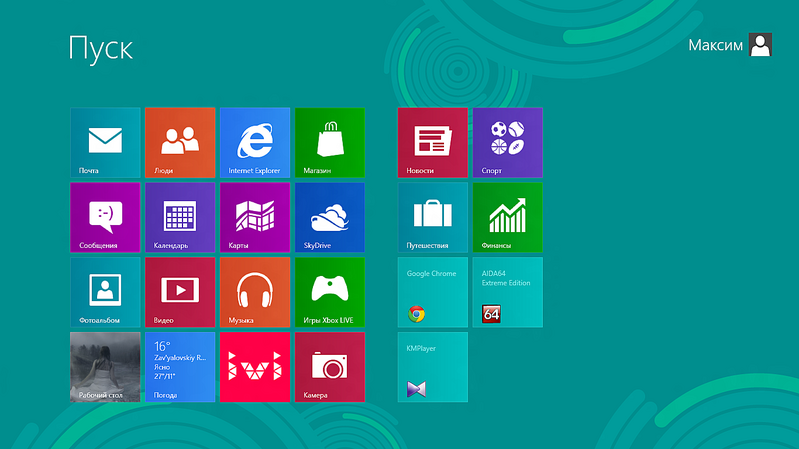This screenshot has height=449, width=799.
Task: Open the Магазин store tile
Action: tap(330, 142)
